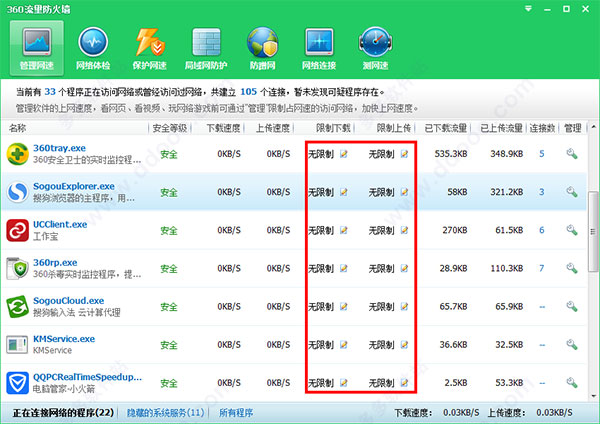Screen dimensions: 600x424
Task: Click scrollbar up arrow
Action: tap(593, 127)
